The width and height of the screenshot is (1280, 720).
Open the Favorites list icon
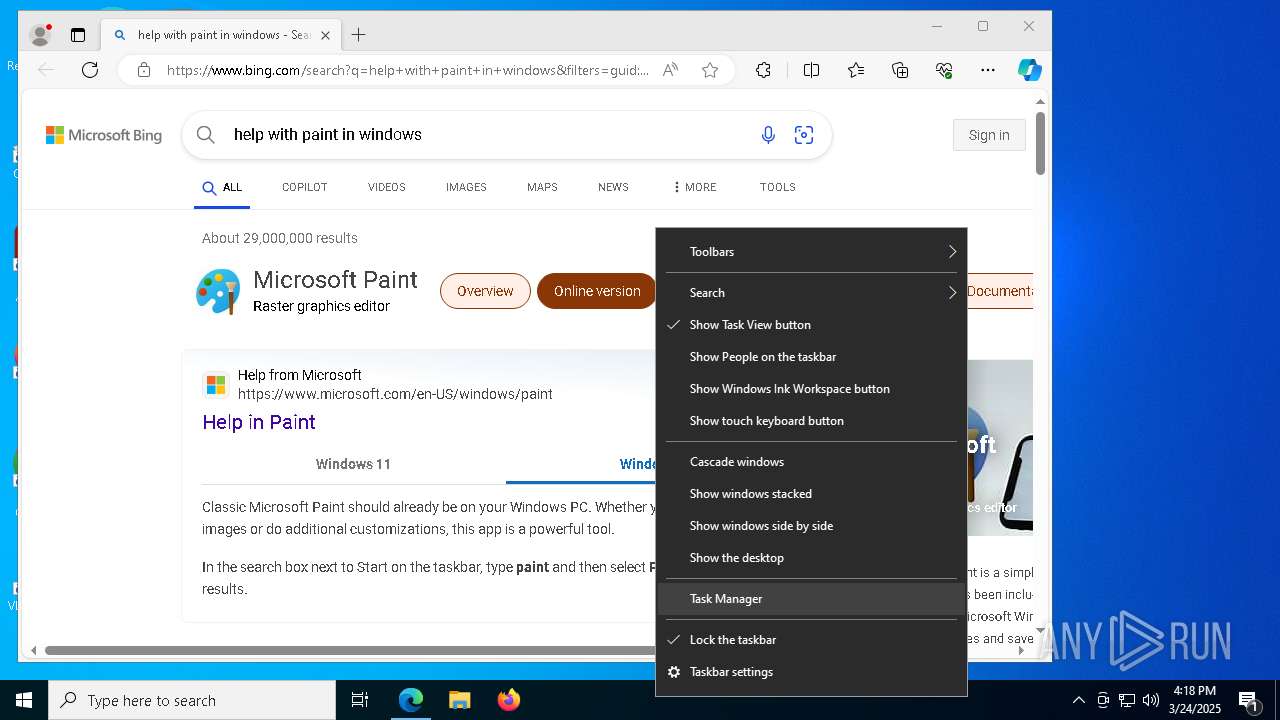(856, 70)
